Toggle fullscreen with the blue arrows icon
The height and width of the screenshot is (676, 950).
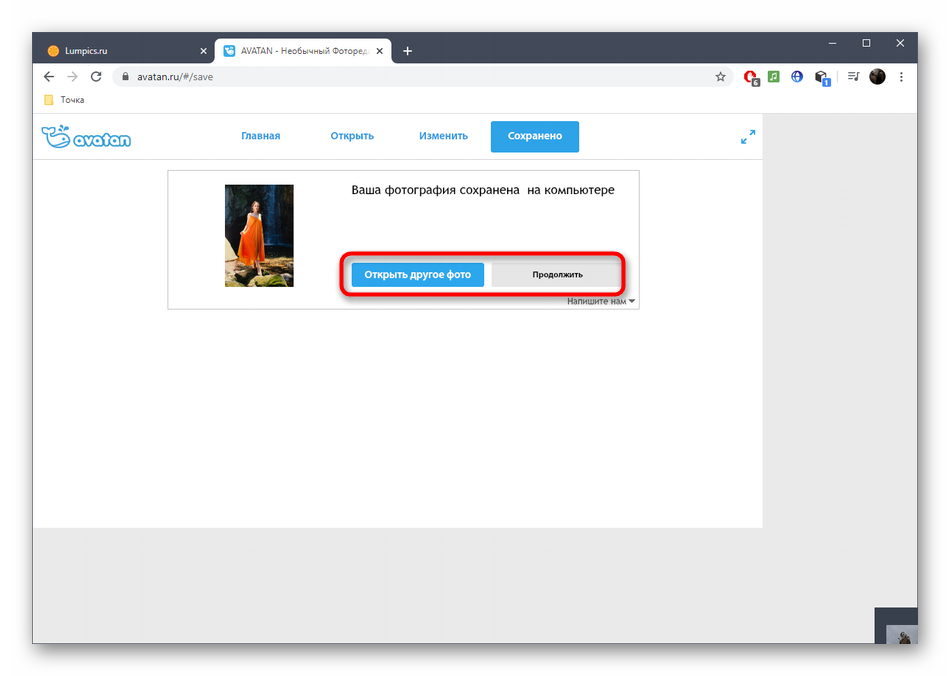[747, 137]
